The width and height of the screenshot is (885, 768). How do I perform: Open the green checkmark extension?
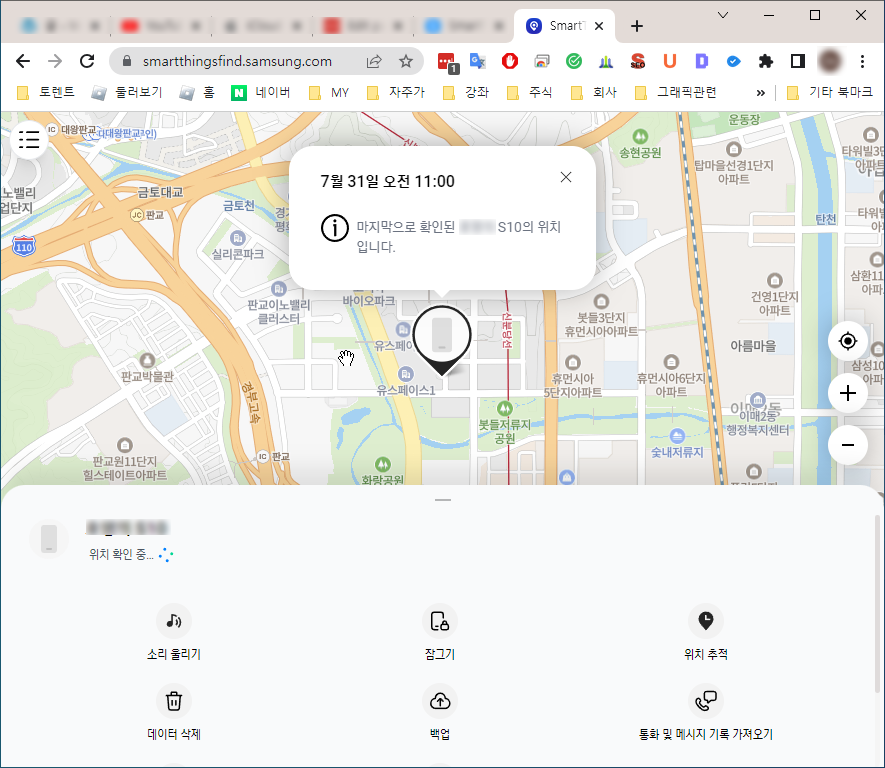tap(574, 61)
